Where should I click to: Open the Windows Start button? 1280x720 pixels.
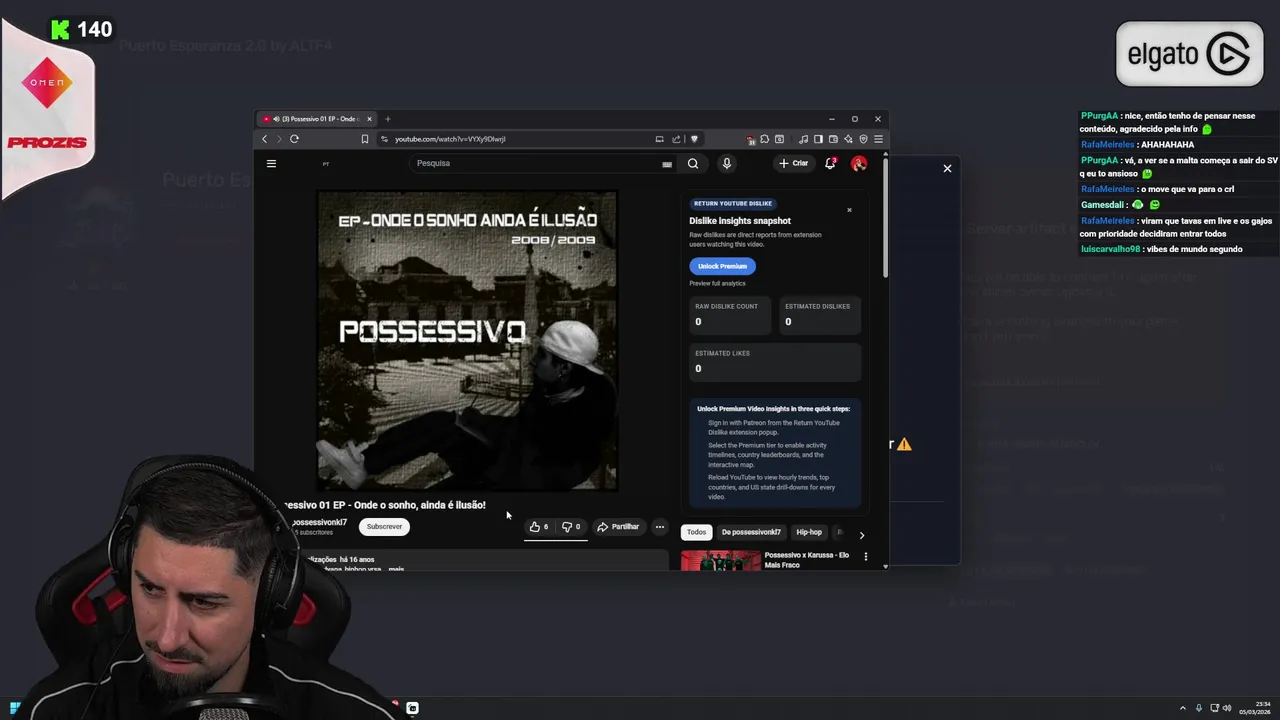[15, 708]
